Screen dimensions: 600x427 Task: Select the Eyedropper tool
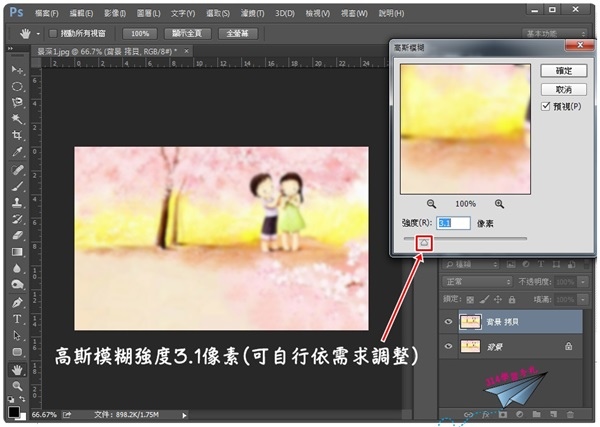click(x=17, y=152)
